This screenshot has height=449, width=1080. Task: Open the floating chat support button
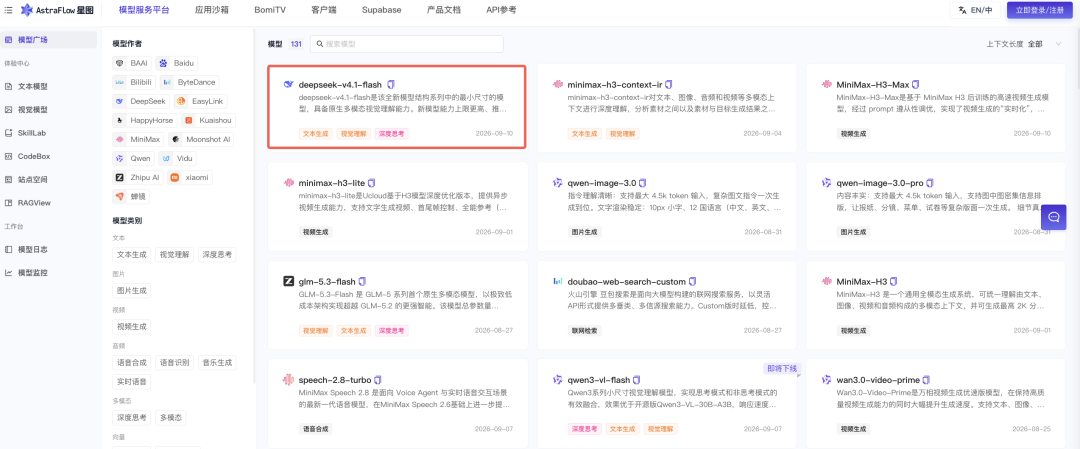tap(1053, 217)
